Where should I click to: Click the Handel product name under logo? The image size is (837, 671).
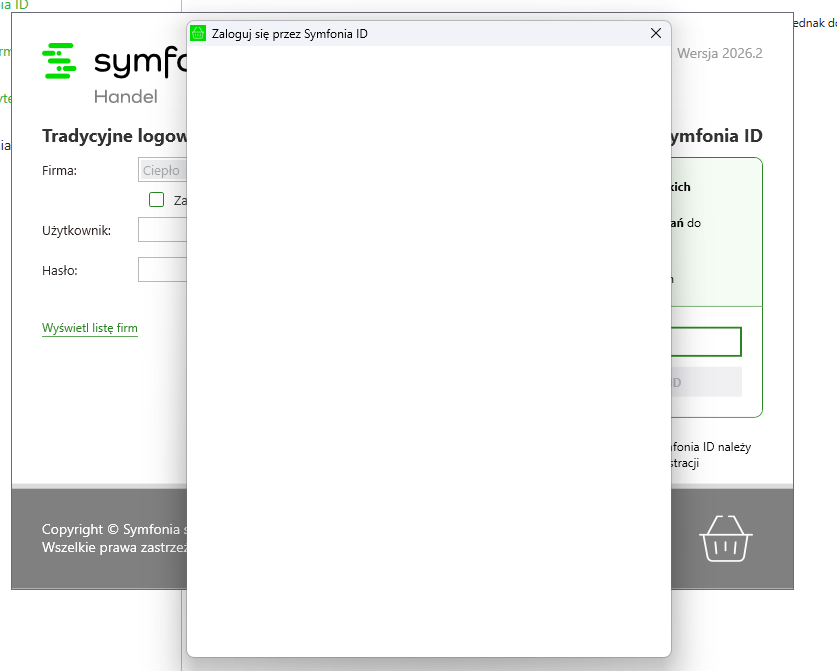pyautogui.click(x=125, y=97)
